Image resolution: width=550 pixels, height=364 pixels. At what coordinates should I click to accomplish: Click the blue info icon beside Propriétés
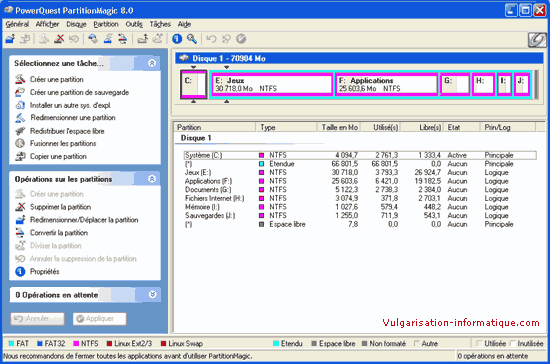[20, 271]
